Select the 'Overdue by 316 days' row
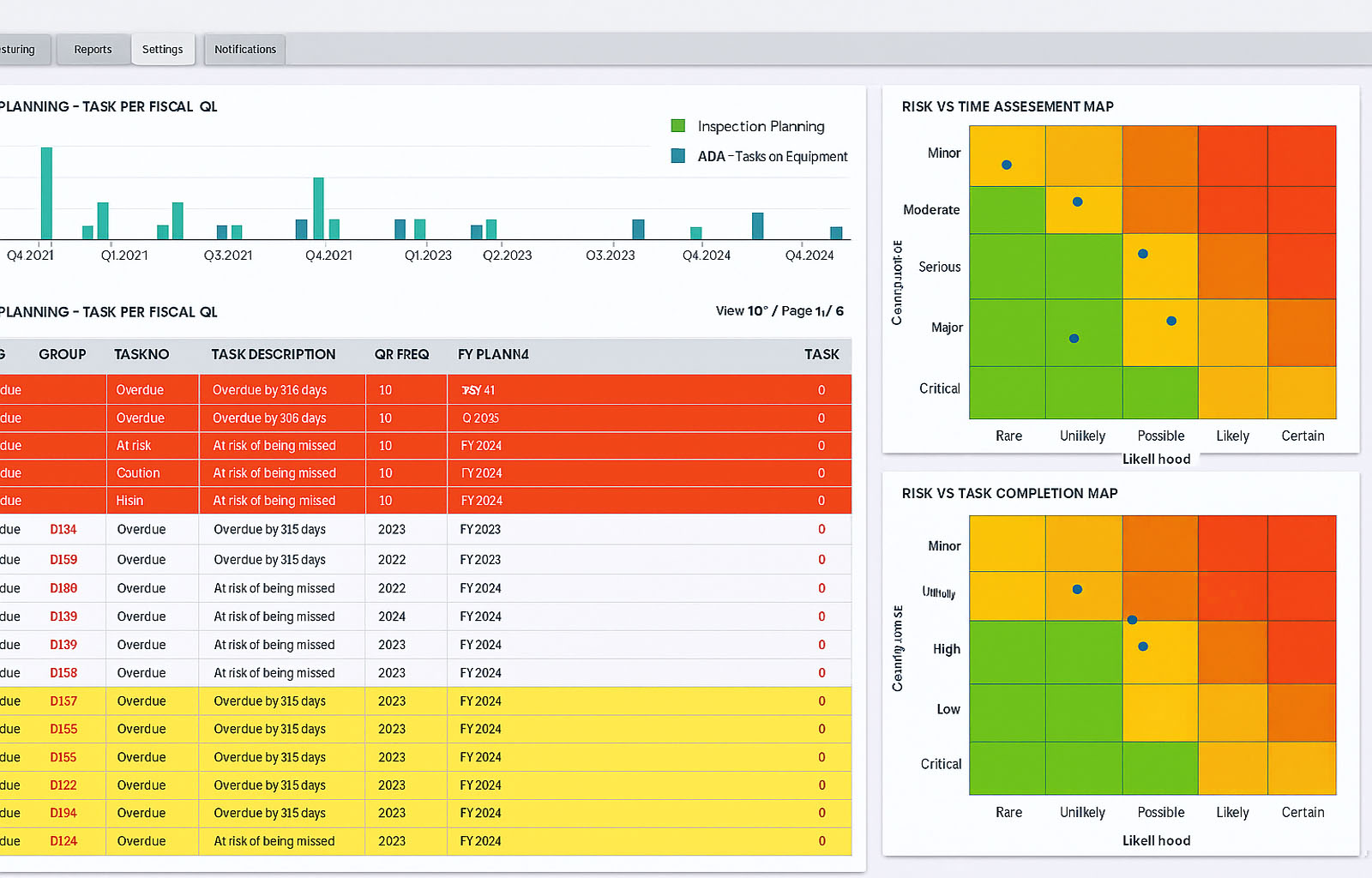Viewport: 1372px width, 878px height. point(269,390)
